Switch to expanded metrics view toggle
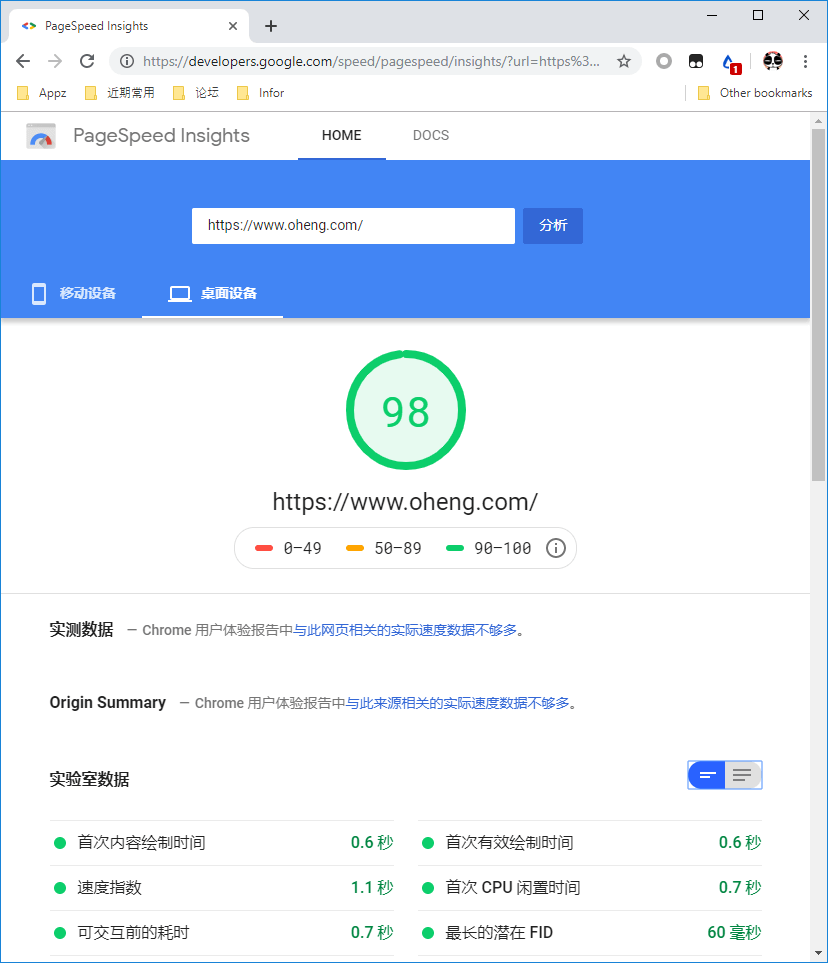The height and width of the screenshot is (963, 828). coord(743,775)
